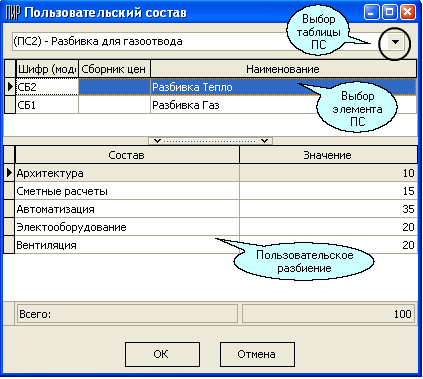
Task: Open the ПС table selection dropdown arrow
Action: tap(395, 42)
